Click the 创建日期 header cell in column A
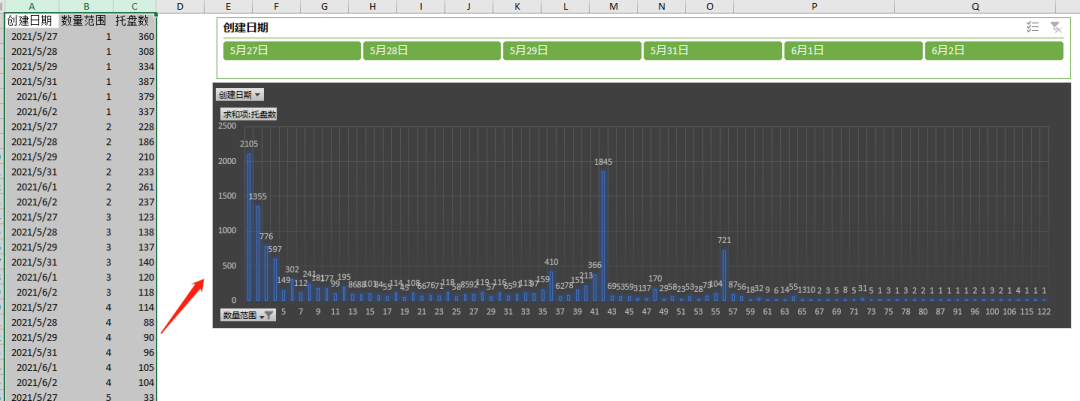Image resolution: width=1080 pixels, height=401 pixels. point(32,21)
